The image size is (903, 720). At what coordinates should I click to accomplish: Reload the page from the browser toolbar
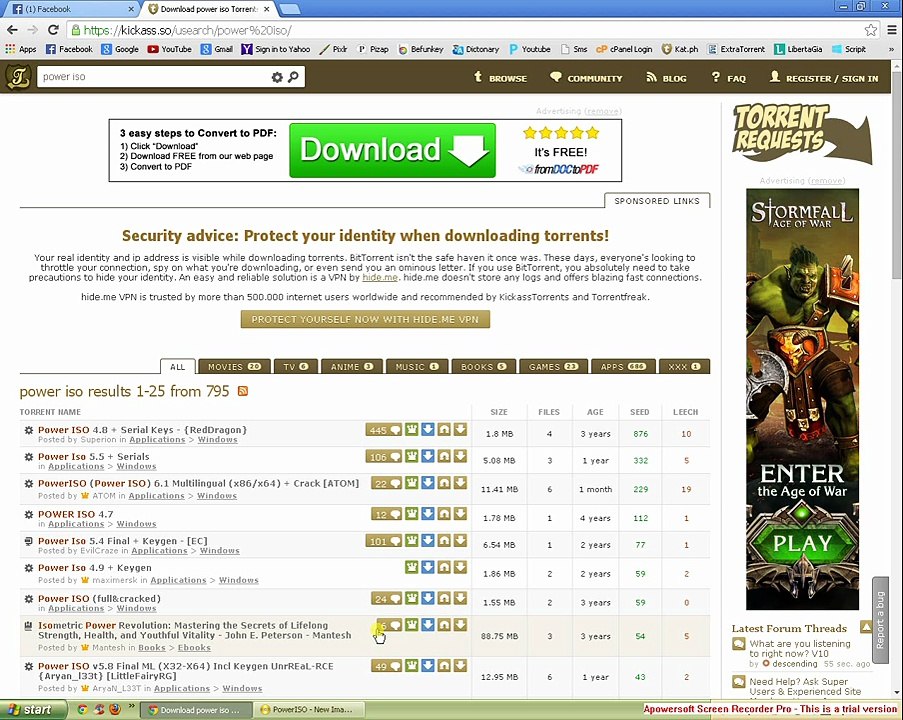tap(54, 30)
